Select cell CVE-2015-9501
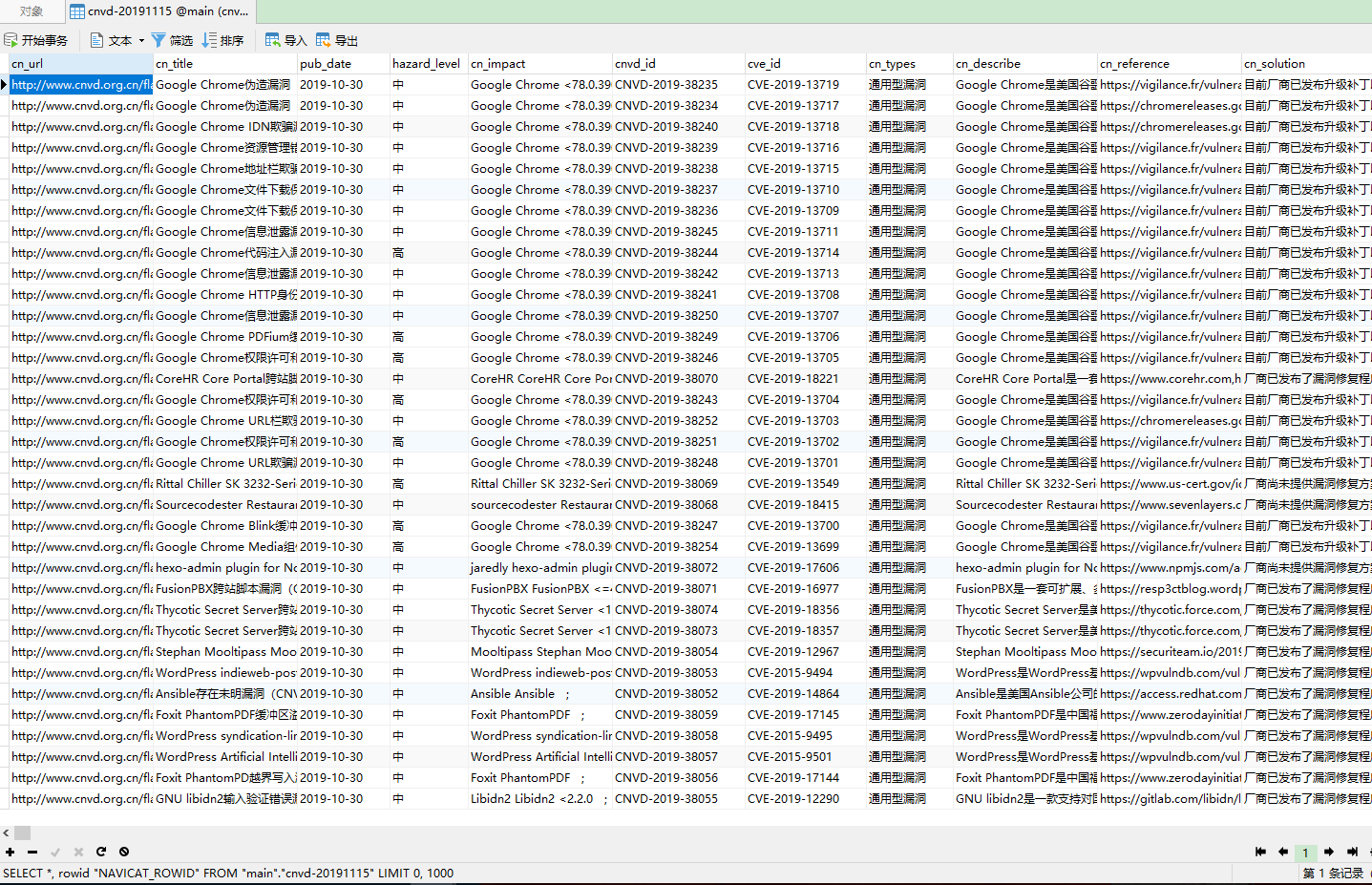This screenshot has height=885, width=1372. (806, 757)
